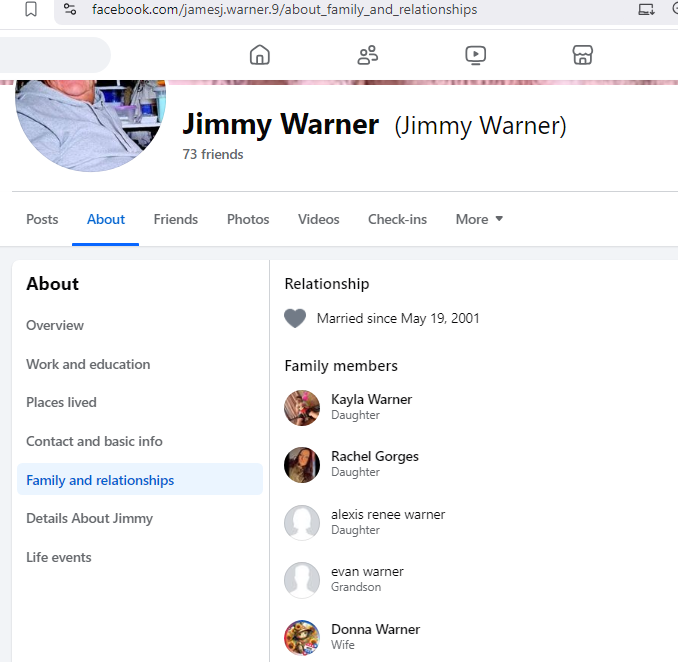Open Life events section

tap(59, 557)
